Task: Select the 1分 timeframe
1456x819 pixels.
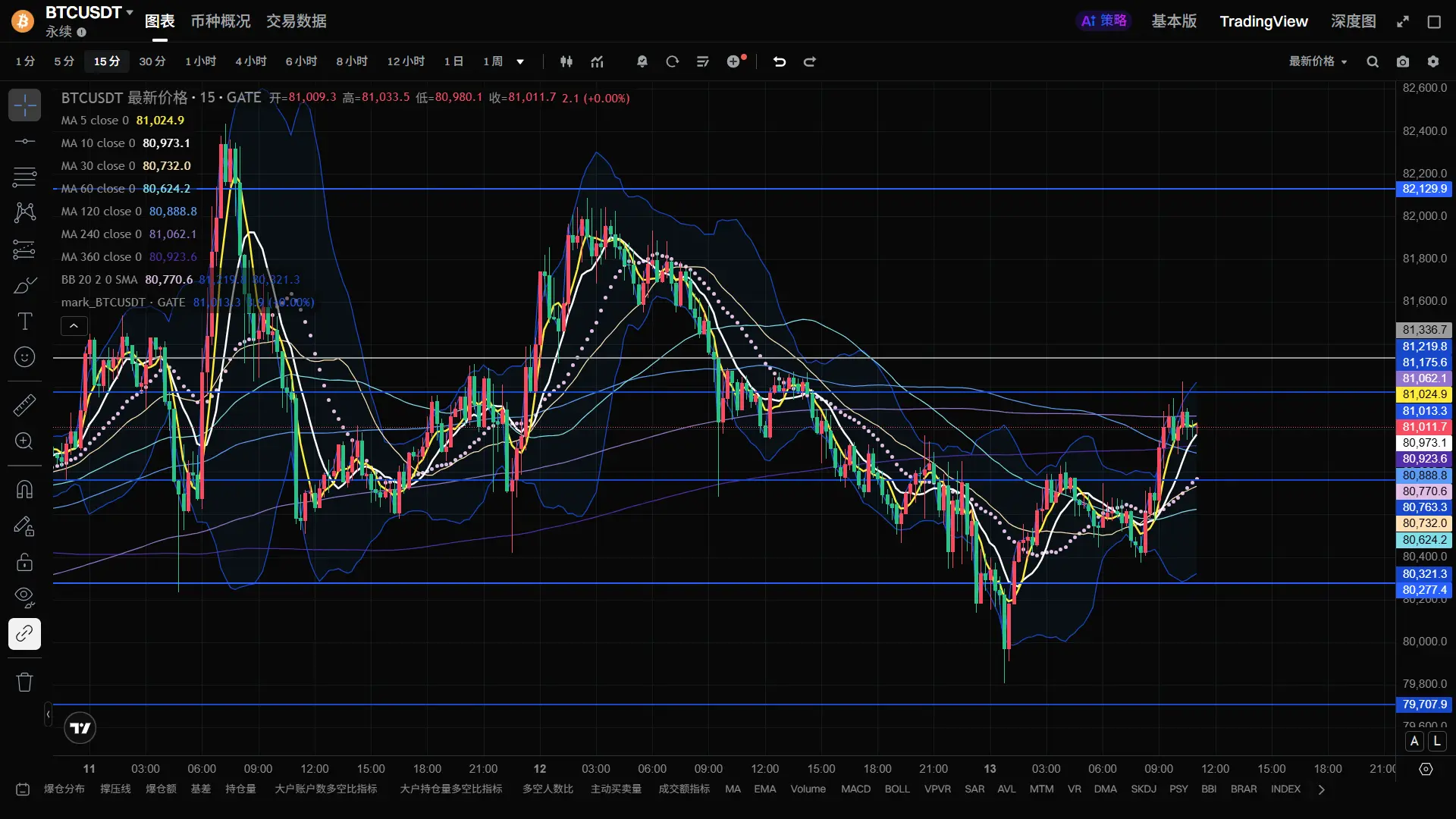Action: point(25,61)
